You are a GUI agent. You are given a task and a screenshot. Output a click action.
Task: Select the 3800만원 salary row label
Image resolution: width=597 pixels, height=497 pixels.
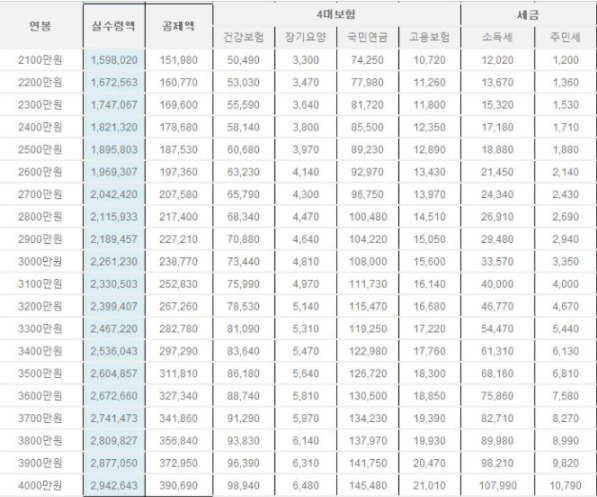coord(40,441)
